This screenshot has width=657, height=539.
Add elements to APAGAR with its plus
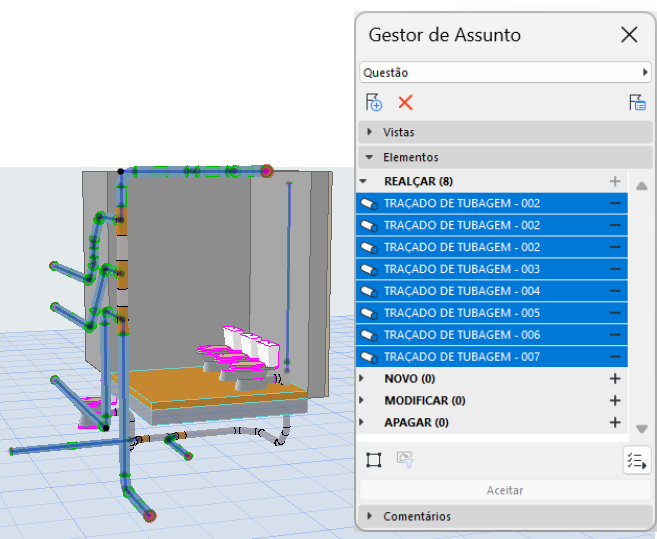[615, 422]
